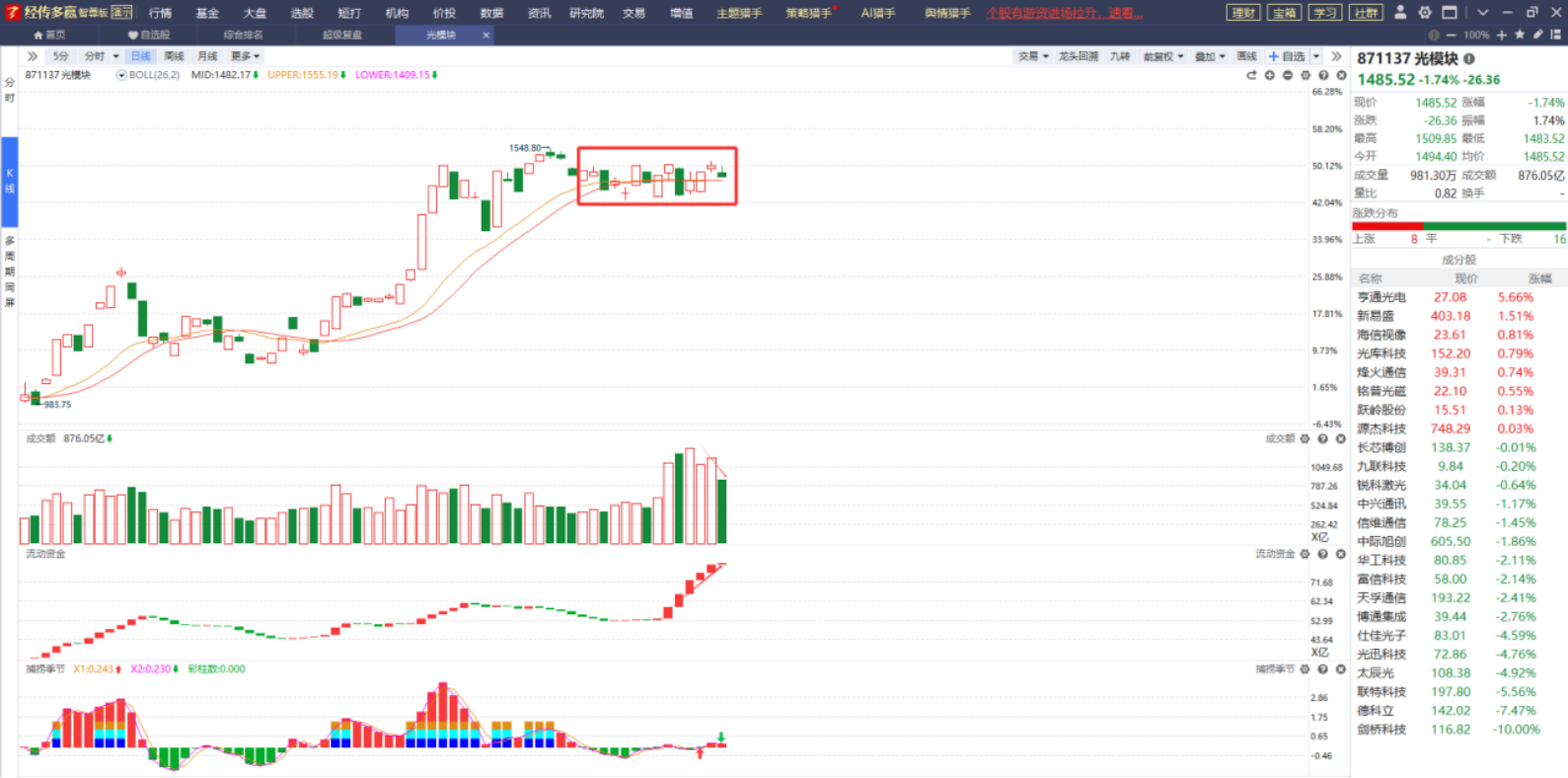Switch chart period to 周线

[174, 56]
